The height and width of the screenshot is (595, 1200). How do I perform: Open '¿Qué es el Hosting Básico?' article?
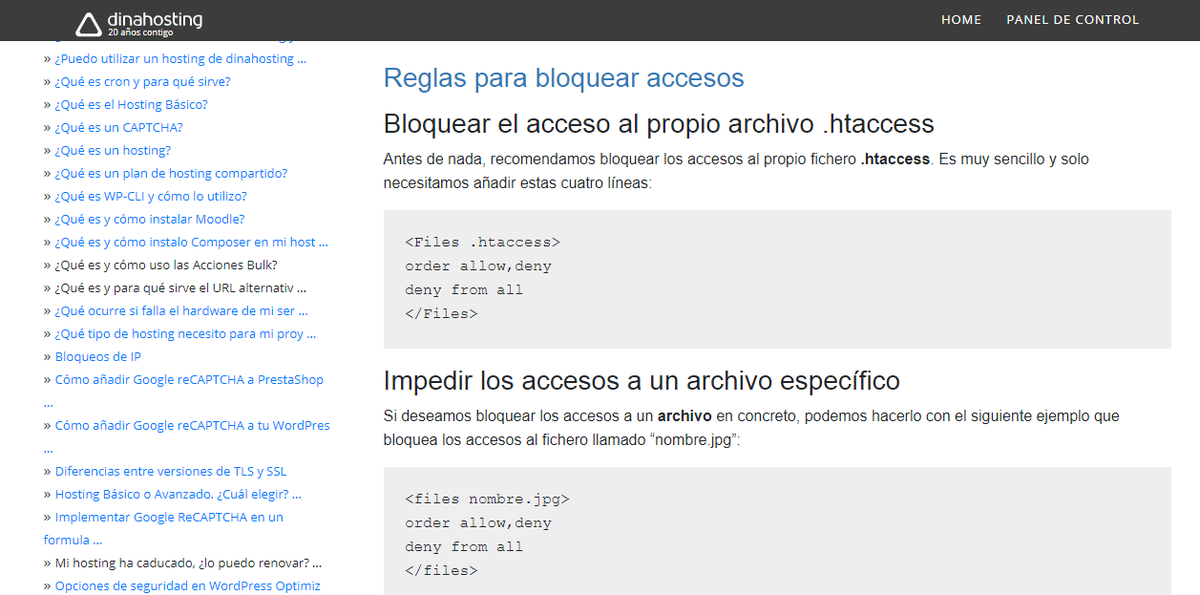pos(131,105)
